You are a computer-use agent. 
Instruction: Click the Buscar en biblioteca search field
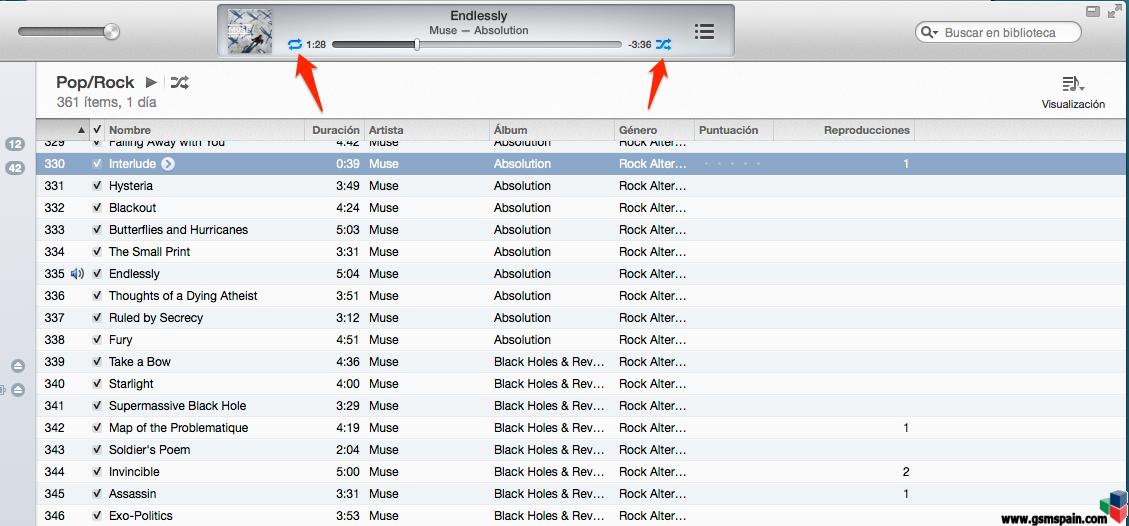tap(998, 32)
